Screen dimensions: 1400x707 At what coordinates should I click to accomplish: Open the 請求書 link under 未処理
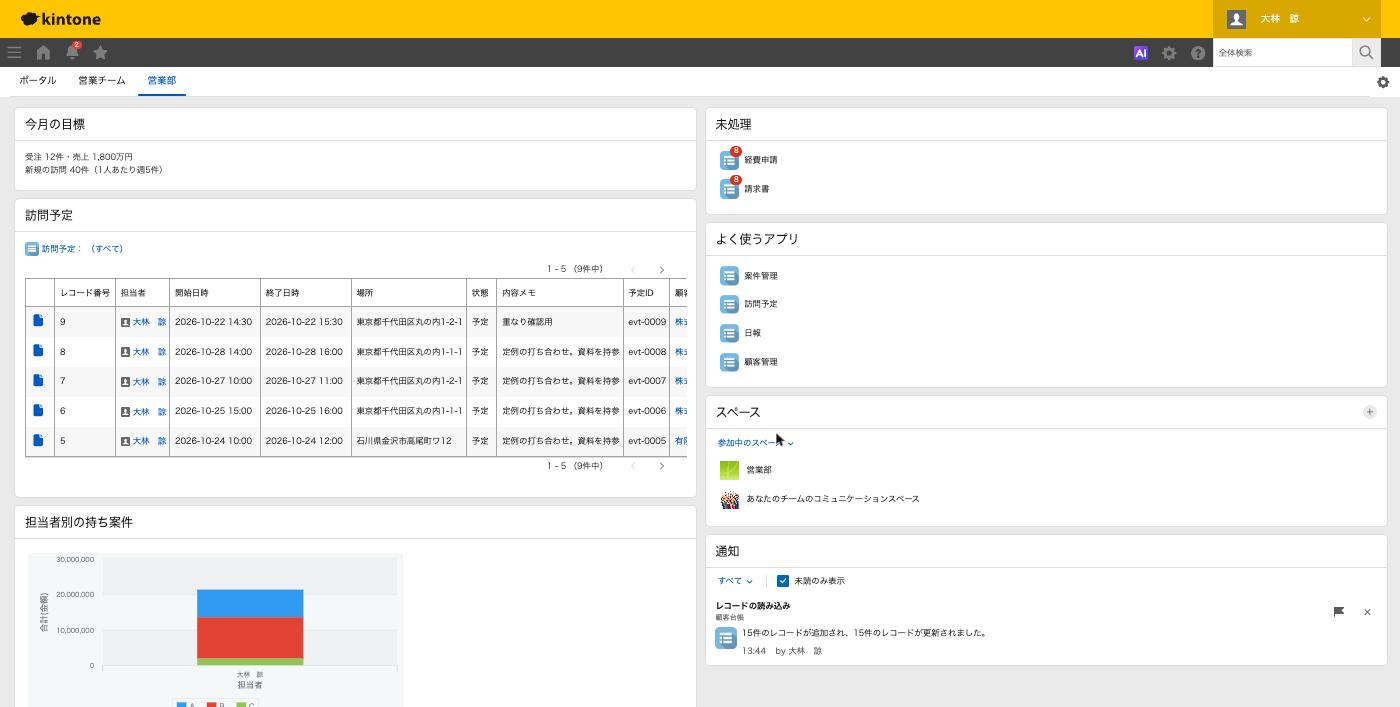pos(757,189)
